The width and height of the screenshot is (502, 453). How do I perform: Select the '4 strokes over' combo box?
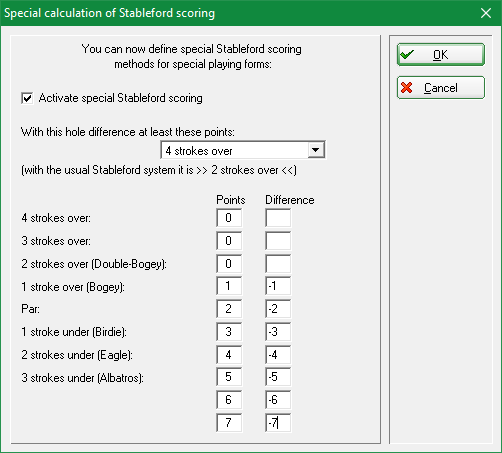point(243,150)
